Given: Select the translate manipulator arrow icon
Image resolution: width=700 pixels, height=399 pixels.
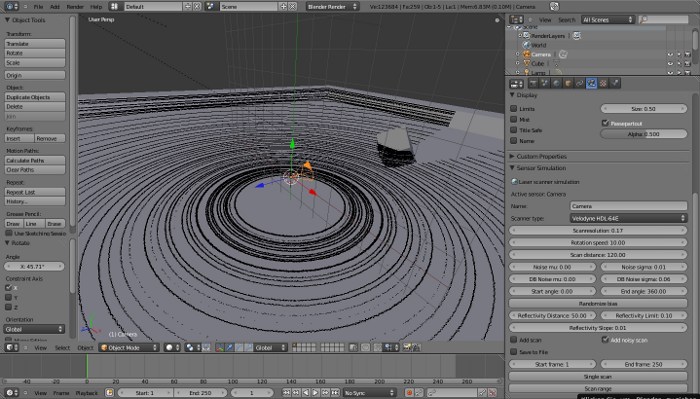Looking at the screenshot, I should coord(229,347).
